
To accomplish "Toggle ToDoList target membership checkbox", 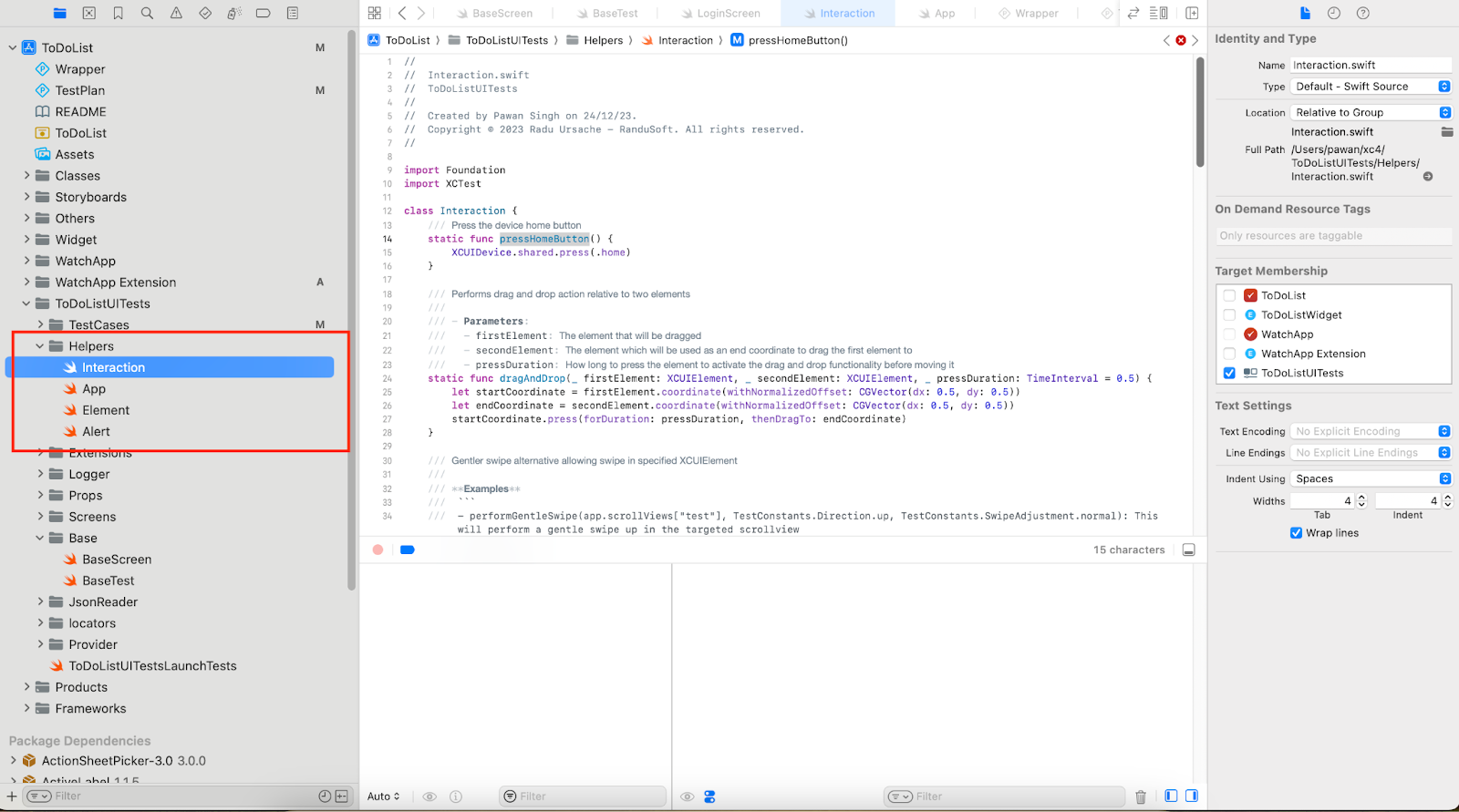I will click(1229, 295).
